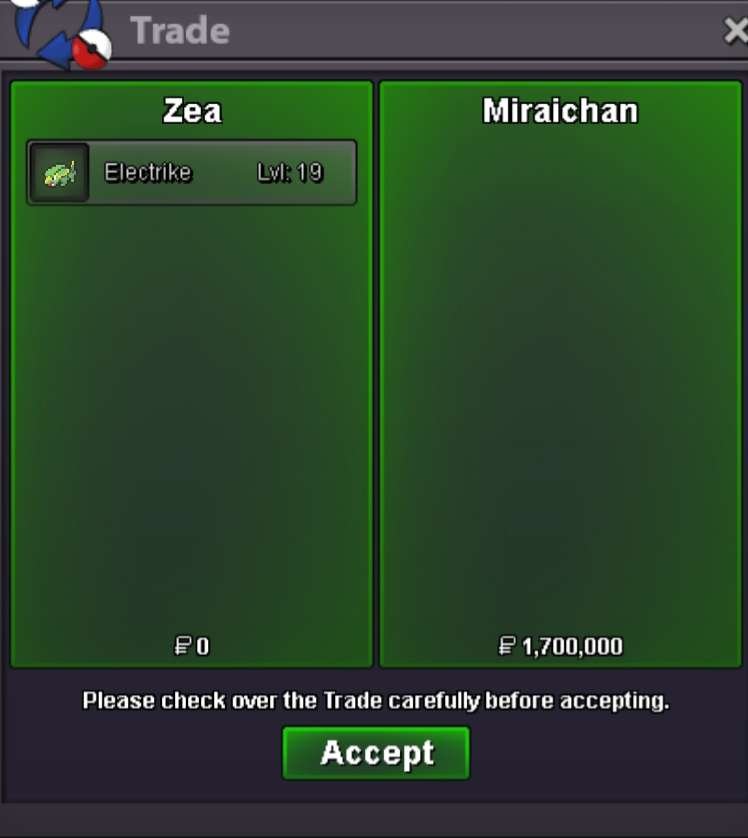Screen dimensions: 748x838
Task: Click Zea's 0 money amount
Action: (x=202, y=646)
